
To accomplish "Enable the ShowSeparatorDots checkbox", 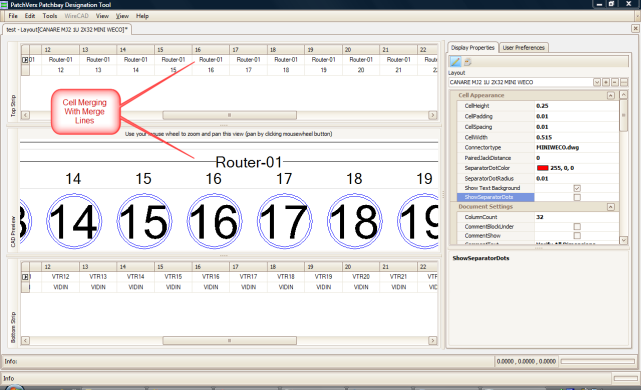I will pyautogui.click(x=577, y=197).
